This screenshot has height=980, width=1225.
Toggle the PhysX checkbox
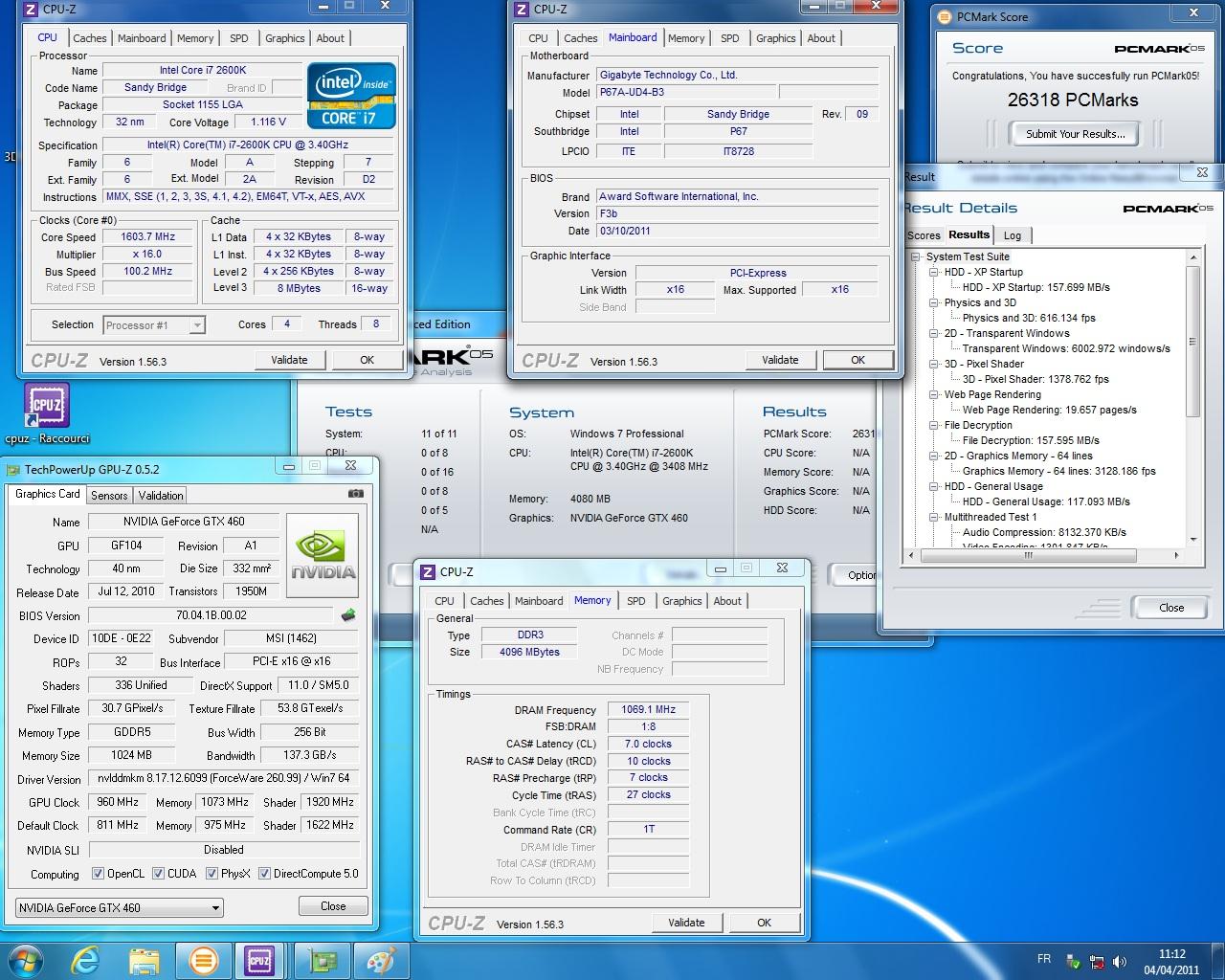click(x=212, y=874)
